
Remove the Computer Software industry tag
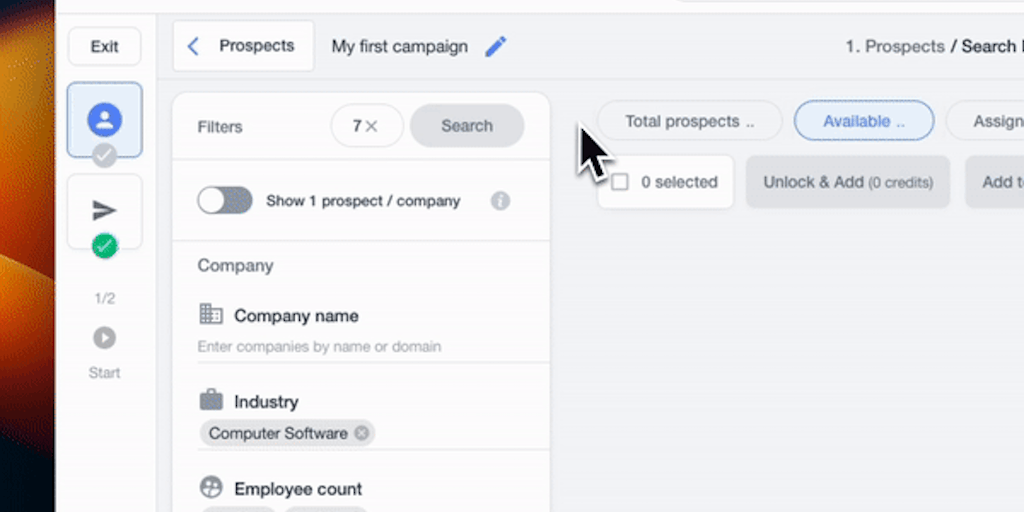tap(362, 433)
